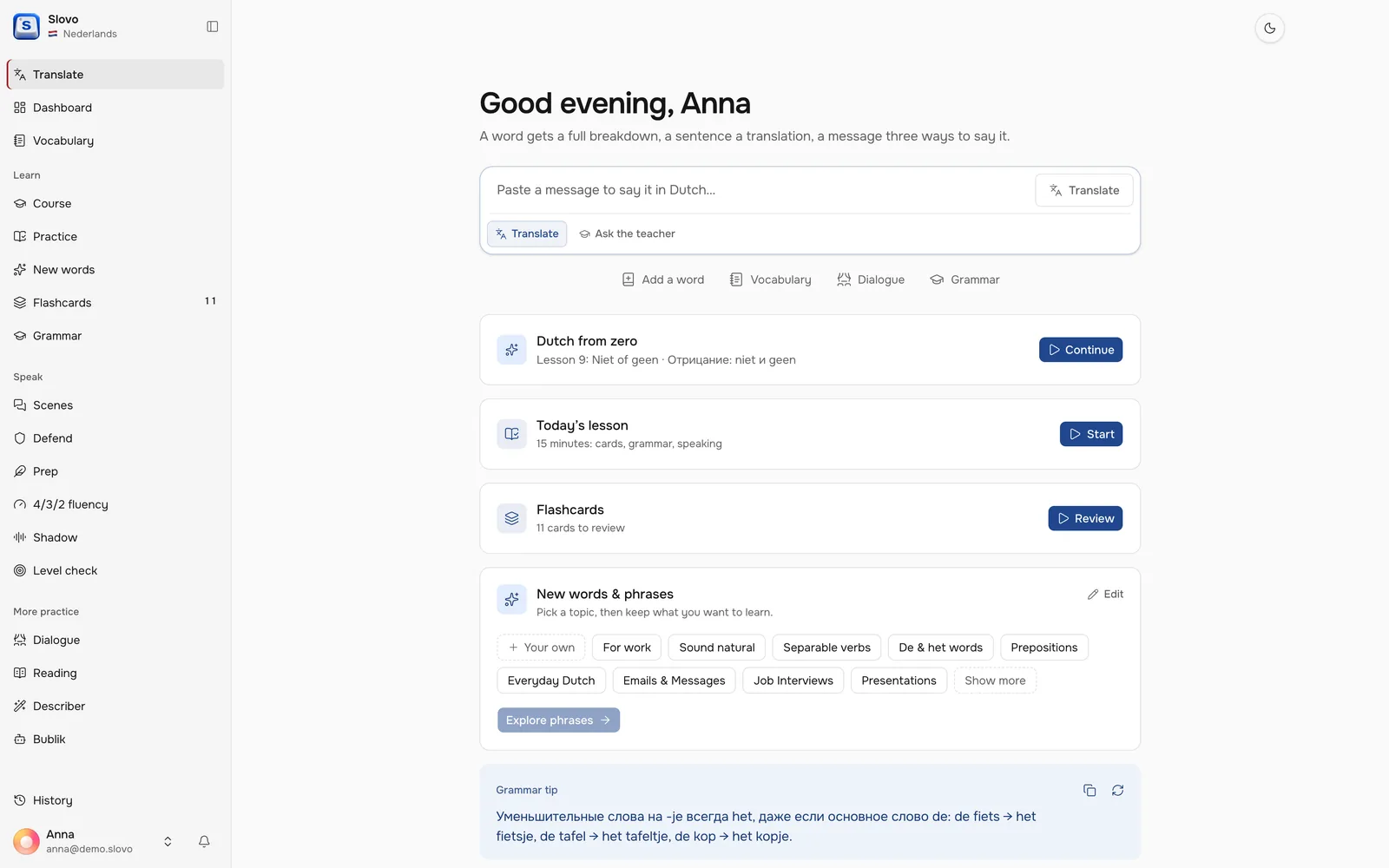Click the Dialogue shortcut under input
The height and width of the screenshot is (868, 1389).
(871, 279)
